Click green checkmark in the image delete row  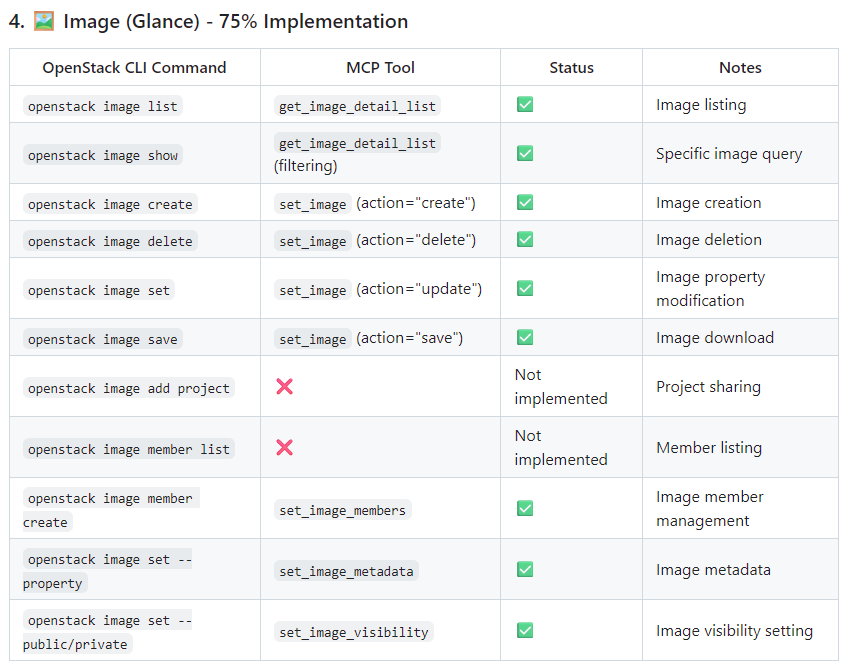(525, 239)
